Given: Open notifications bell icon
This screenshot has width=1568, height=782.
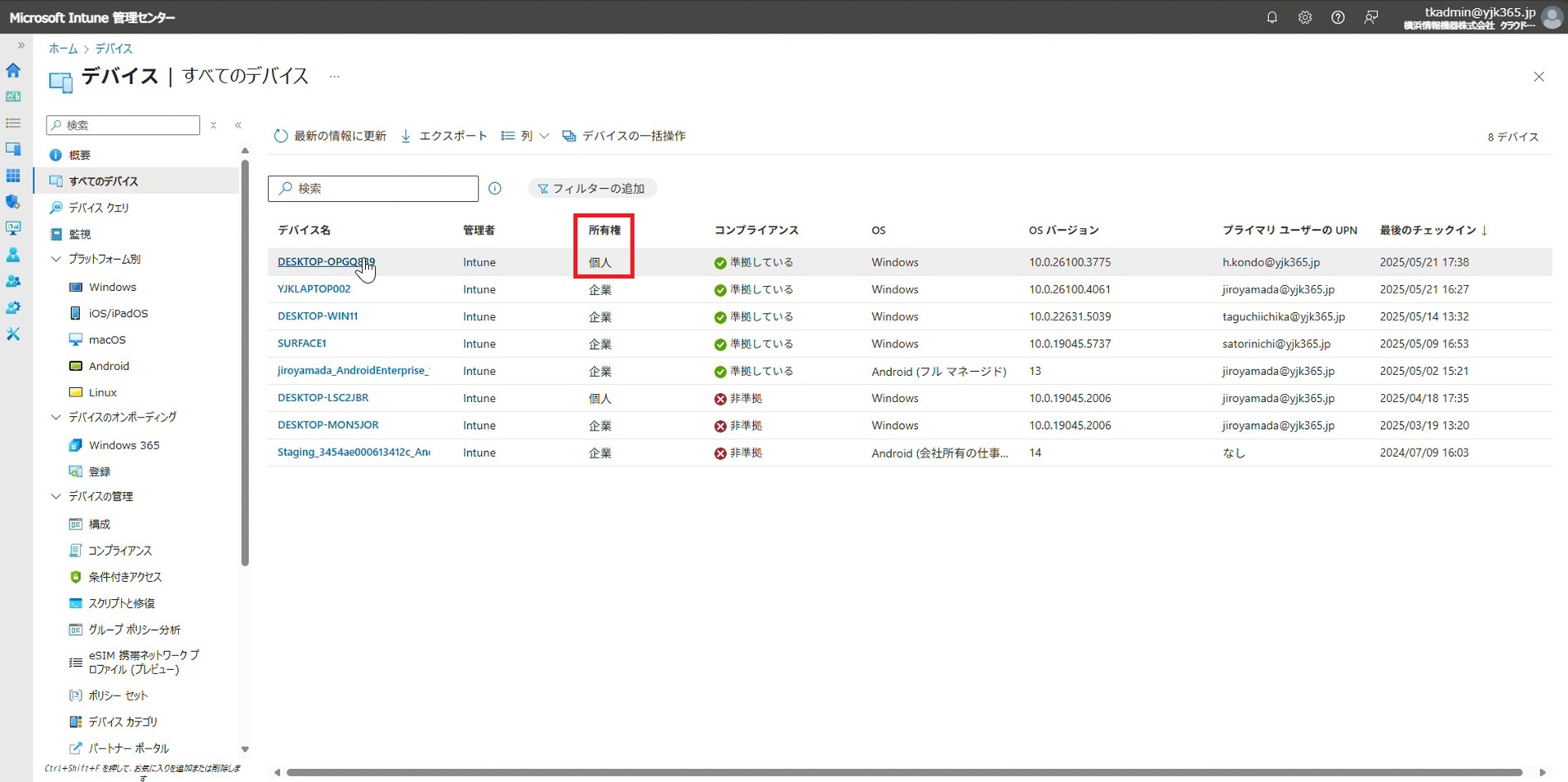Looking at the screenshot, I should (x=1272, y=17).
